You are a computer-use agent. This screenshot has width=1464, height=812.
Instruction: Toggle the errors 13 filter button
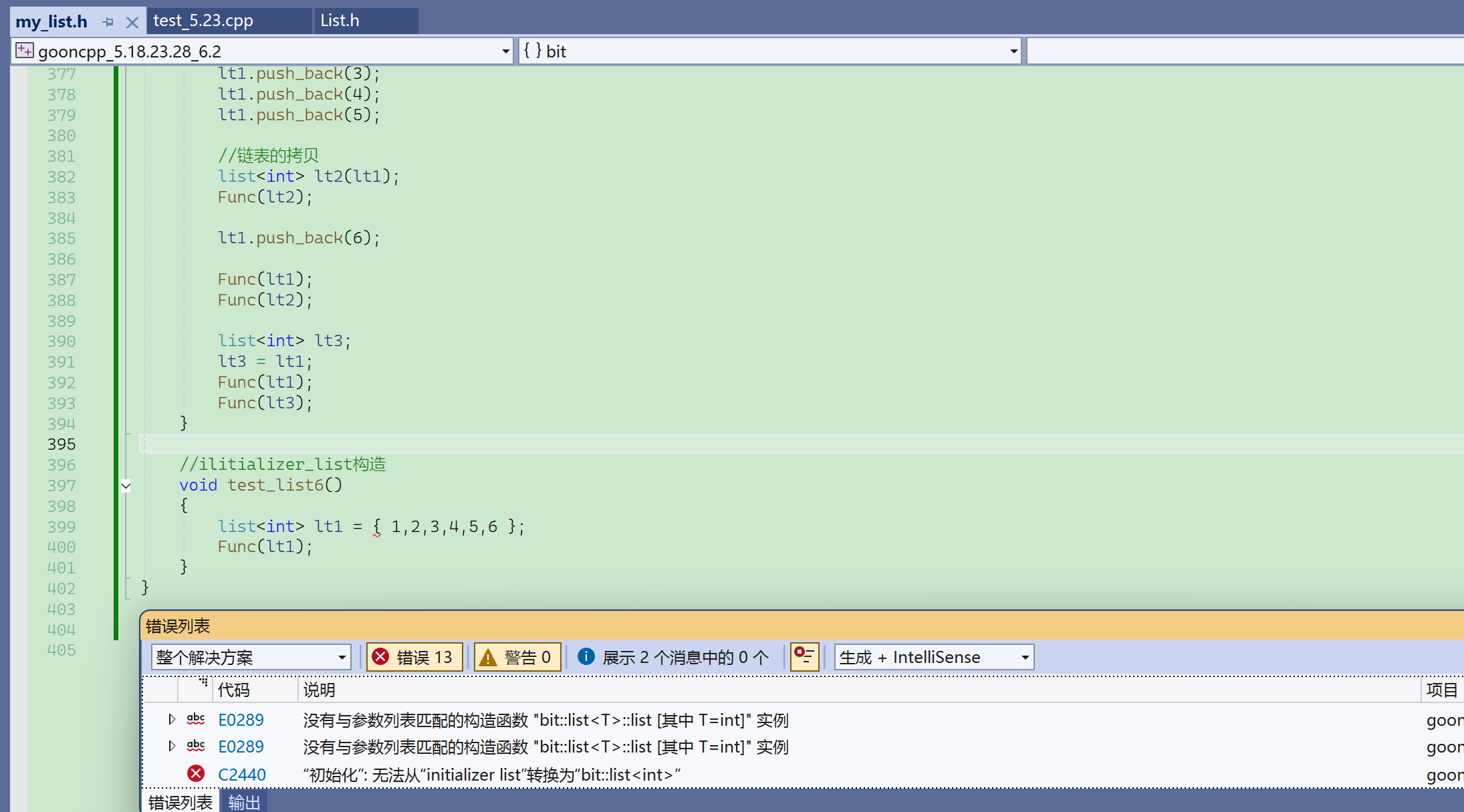point(414,657)
